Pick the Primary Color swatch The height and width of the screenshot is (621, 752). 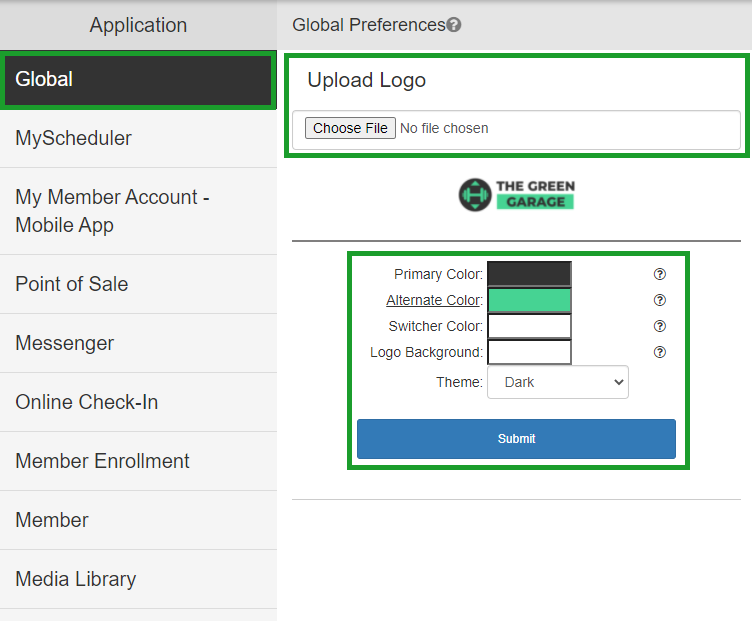tap(529, 274)
